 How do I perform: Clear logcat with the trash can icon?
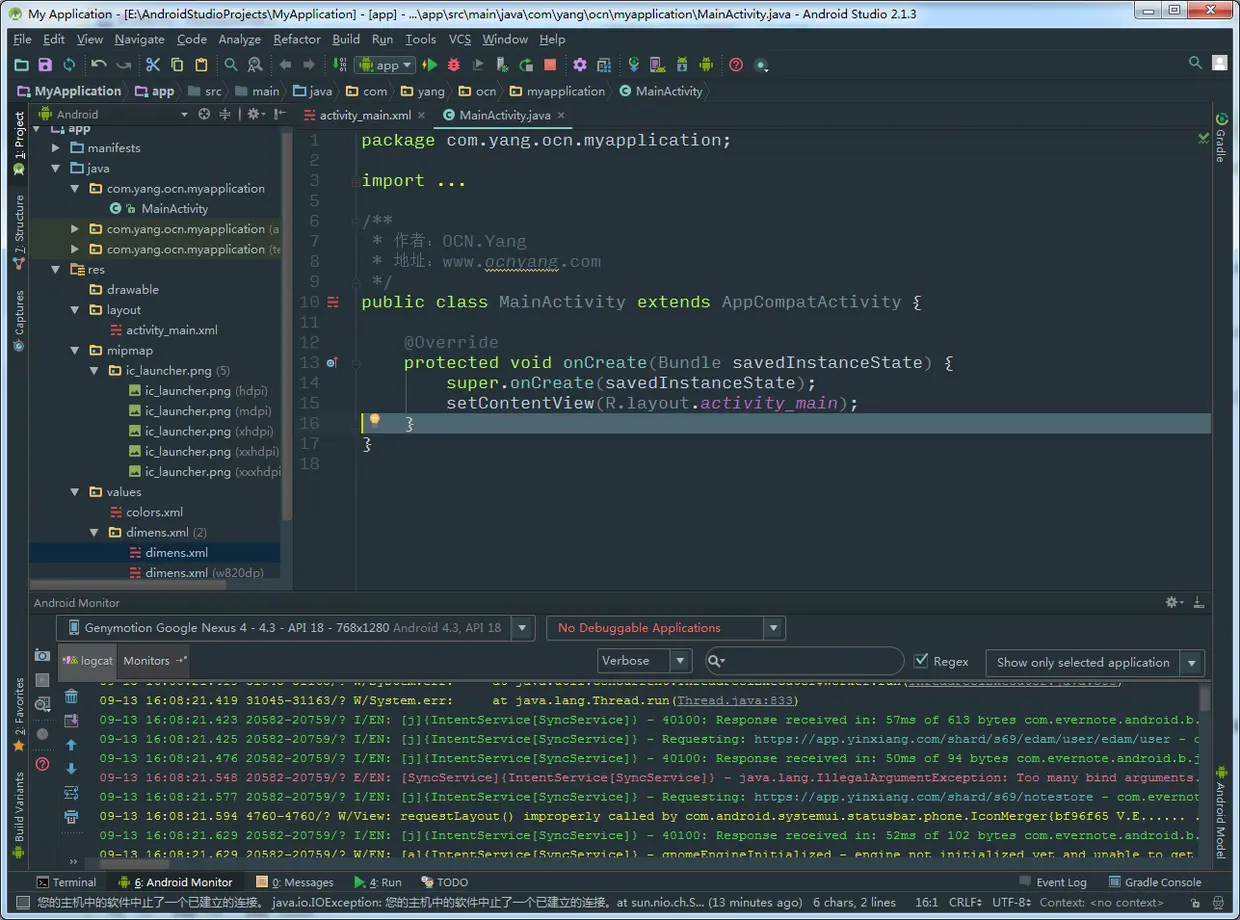(x=71, y=697)
